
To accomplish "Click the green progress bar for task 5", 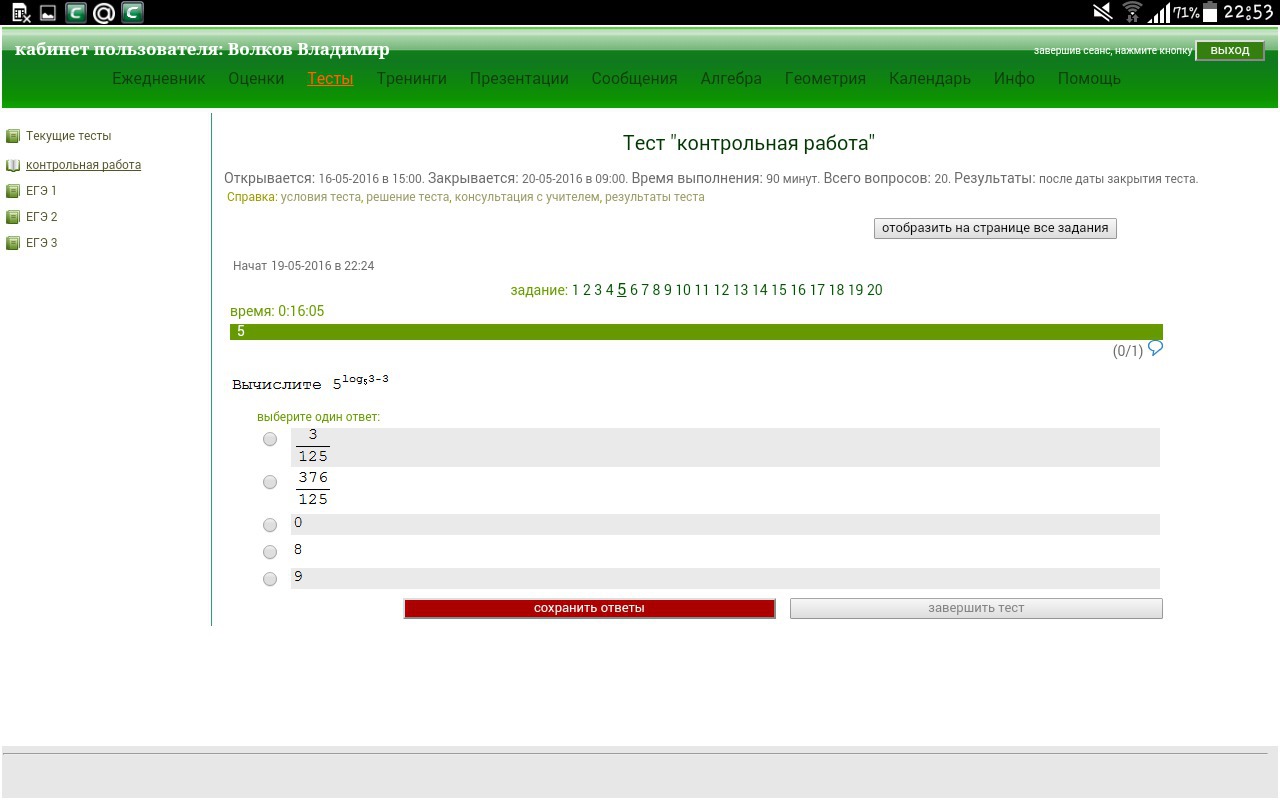I will (696, 332).
